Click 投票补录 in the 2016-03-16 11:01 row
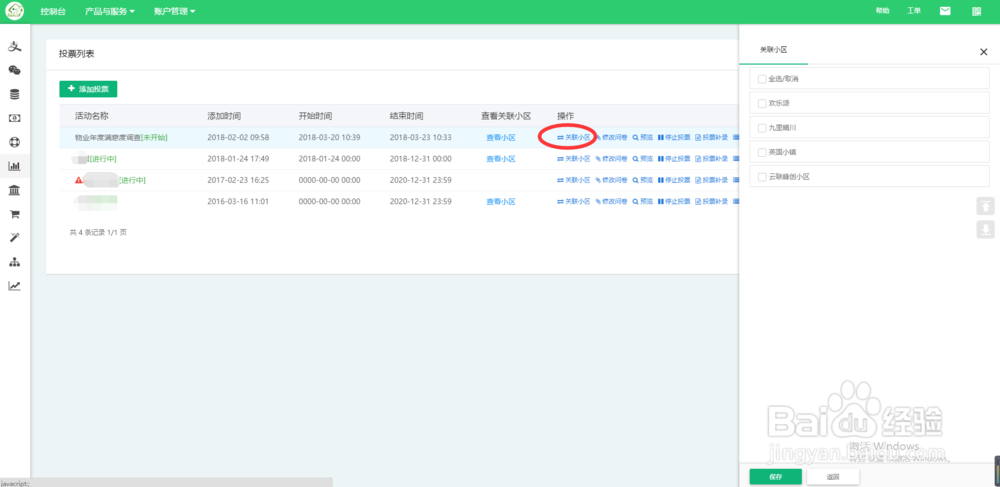This screenshot has height=487, width=1000. click(x=712, y=201)
